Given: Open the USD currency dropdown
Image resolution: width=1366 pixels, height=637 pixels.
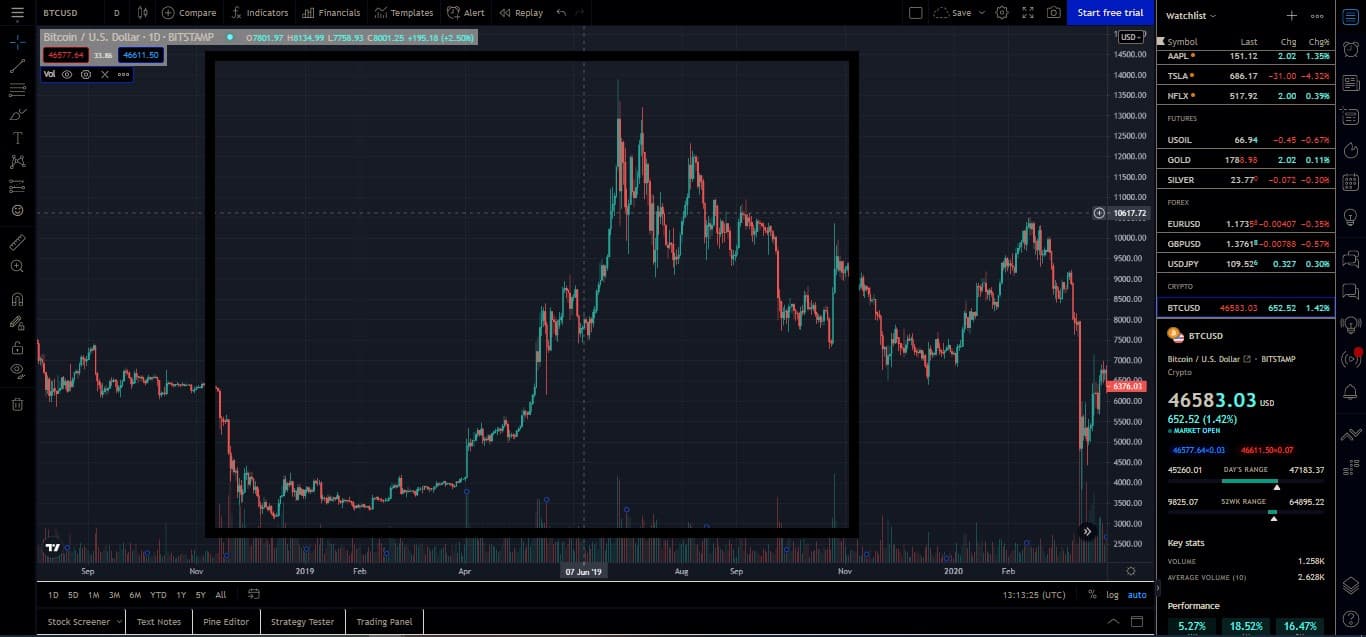Looking at the screenshot, I should (x=1130, y=37).
